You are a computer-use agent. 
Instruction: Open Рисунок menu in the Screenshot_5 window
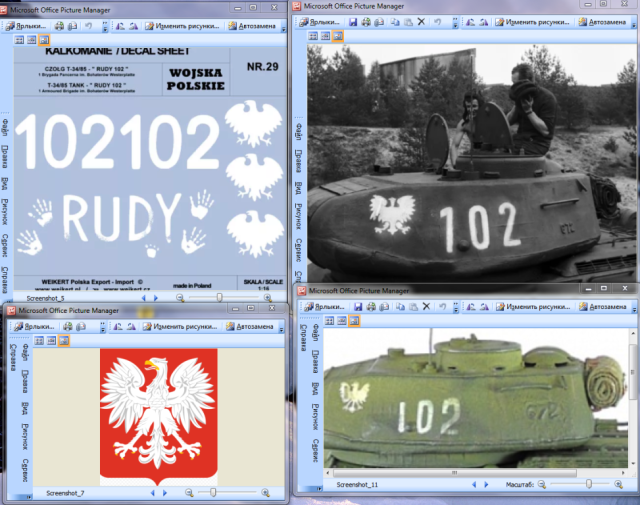click(4, 212)
